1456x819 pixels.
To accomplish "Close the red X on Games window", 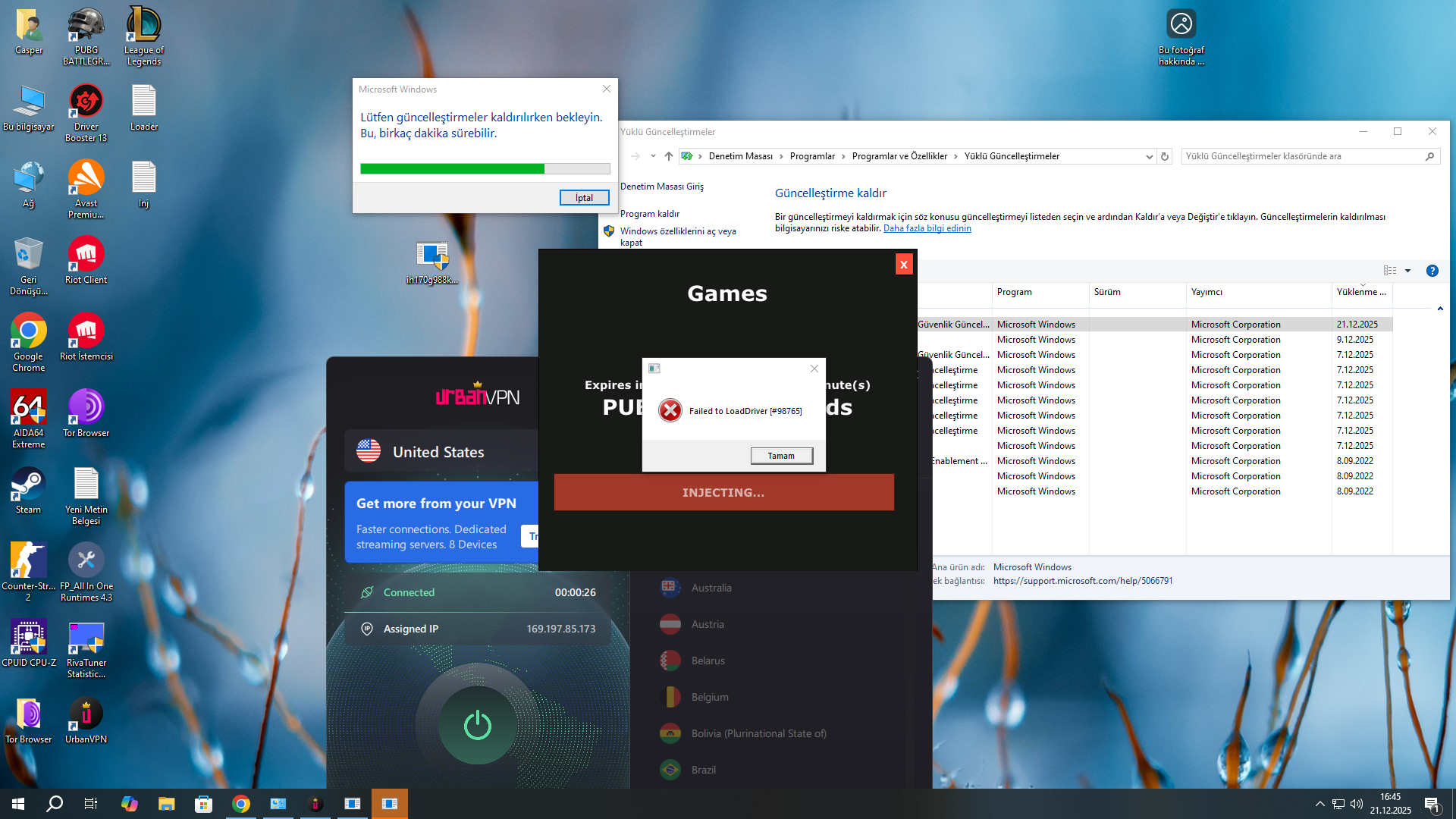I will tap(903, 265).
